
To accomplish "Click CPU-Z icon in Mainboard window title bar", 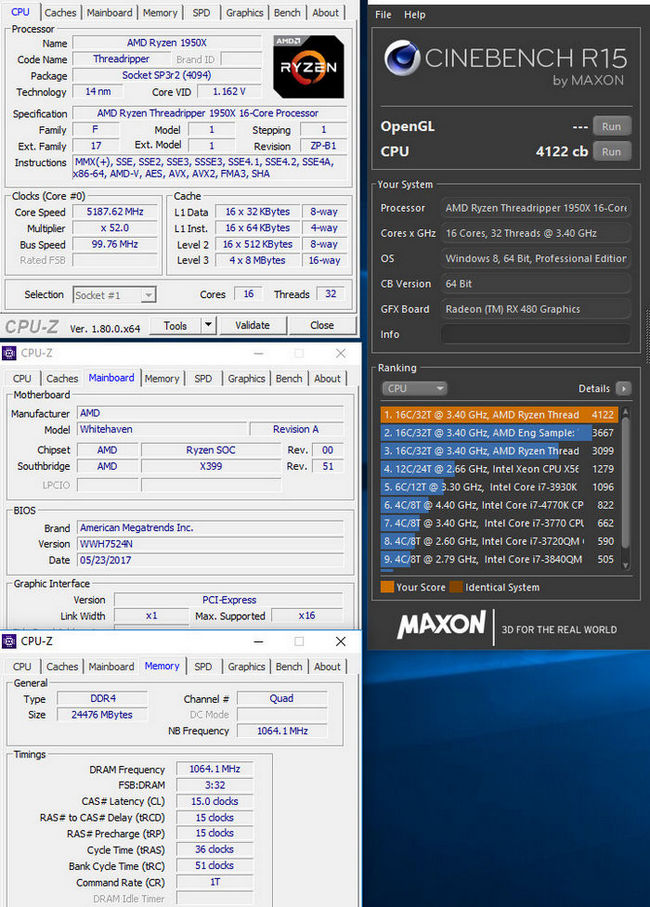I will click(10, 353).
